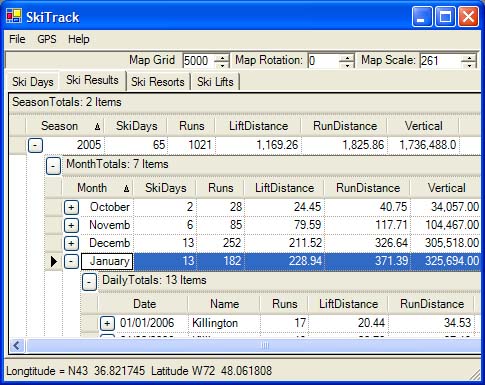485x385 pixels.
Task: Click the 211.52 lift distance cell
Action: [x=284, y=243]
